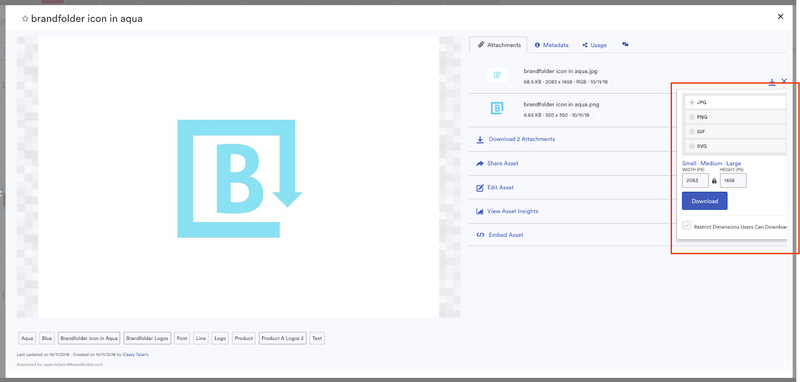Open the Casey Talaric author link
Image resolution: width=800 pixels, height=382 pixels.
click(x=136, y=354)
